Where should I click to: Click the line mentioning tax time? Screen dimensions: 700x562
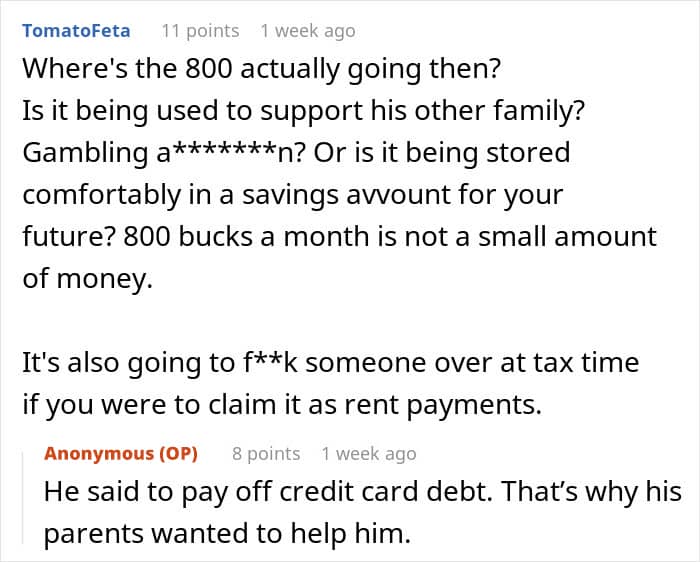[x=331, y=362]
